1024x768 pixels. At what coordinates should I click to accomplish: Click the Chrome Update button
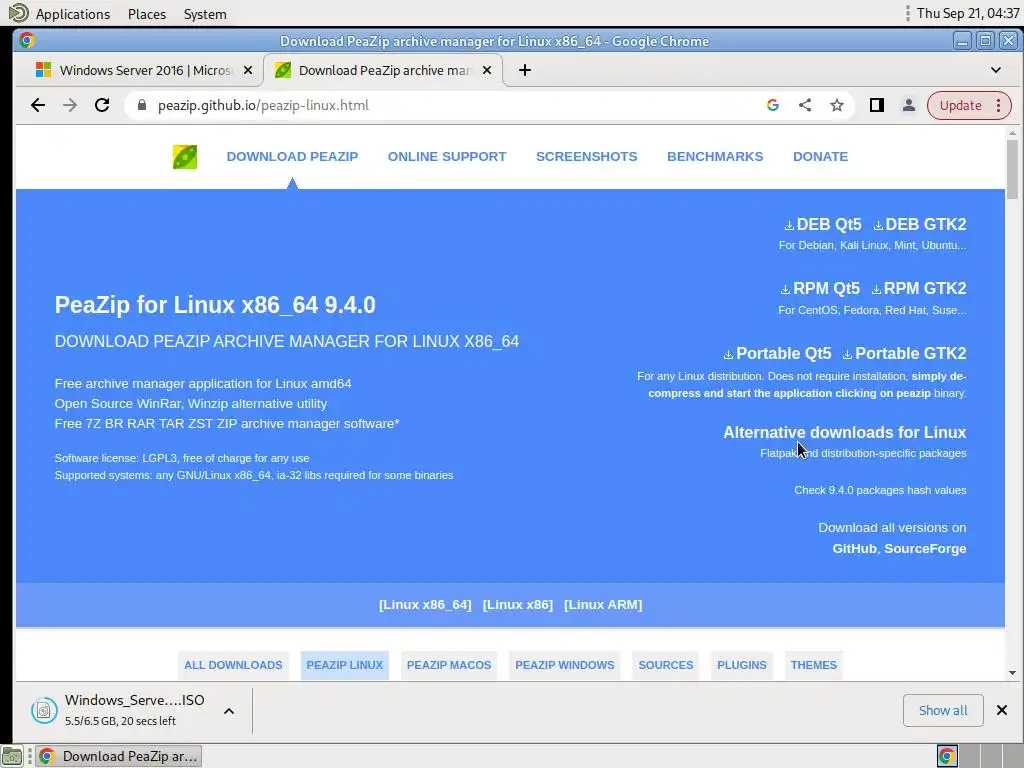(x=960, y=105)
